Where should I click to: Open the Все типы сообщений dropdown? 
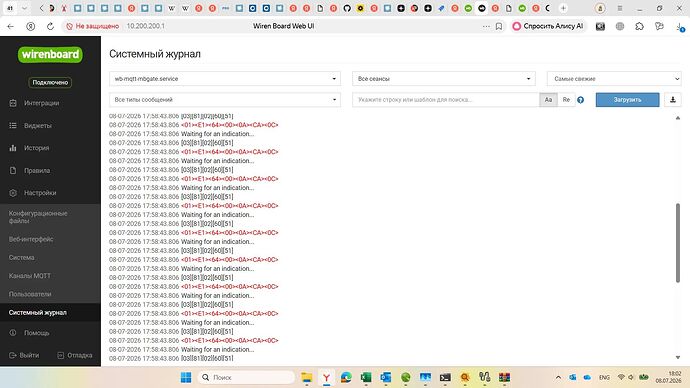pos(225,100)
